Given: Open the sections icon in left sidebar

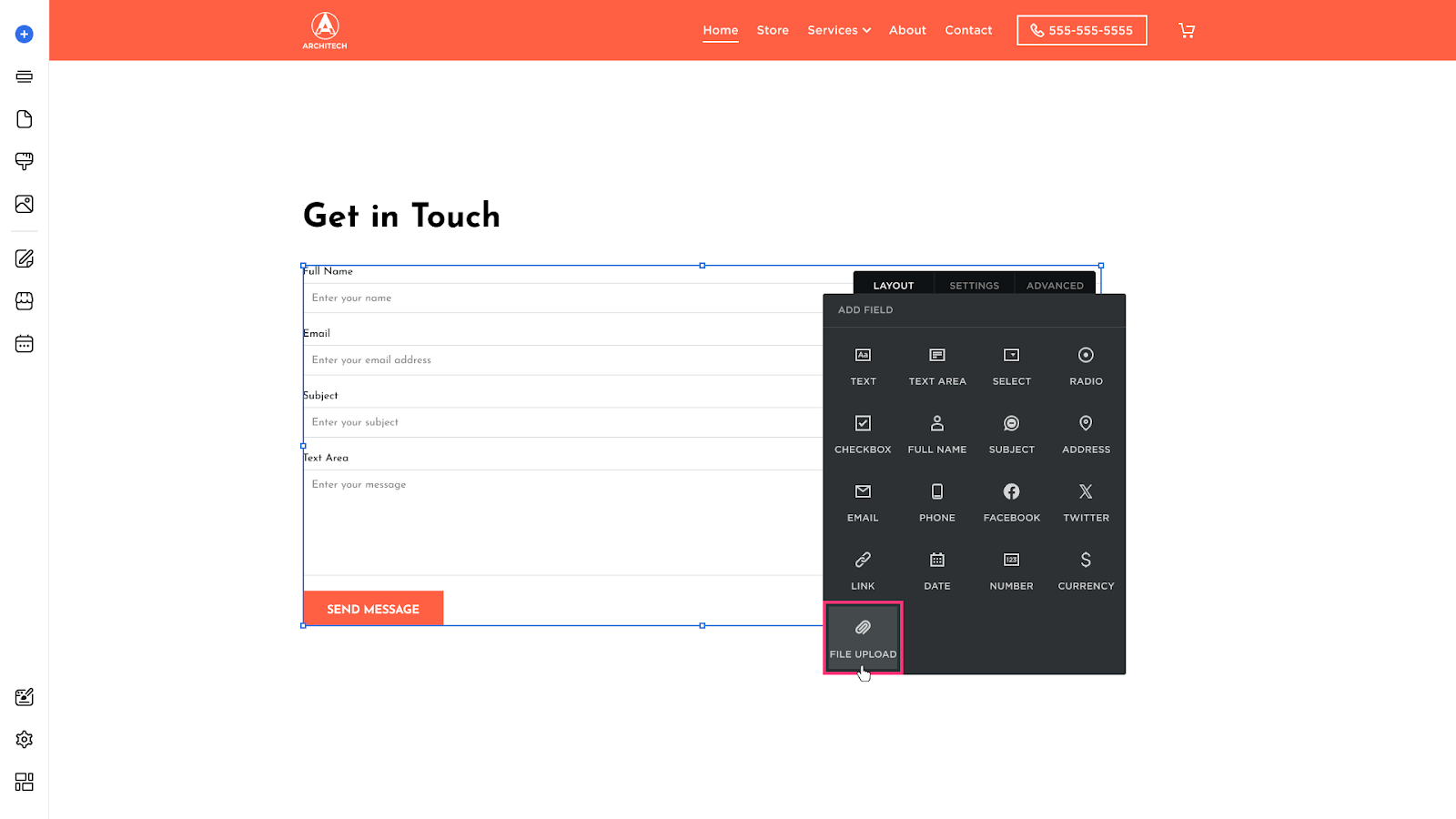Looking at the screenshot, I should click(25, 76).
